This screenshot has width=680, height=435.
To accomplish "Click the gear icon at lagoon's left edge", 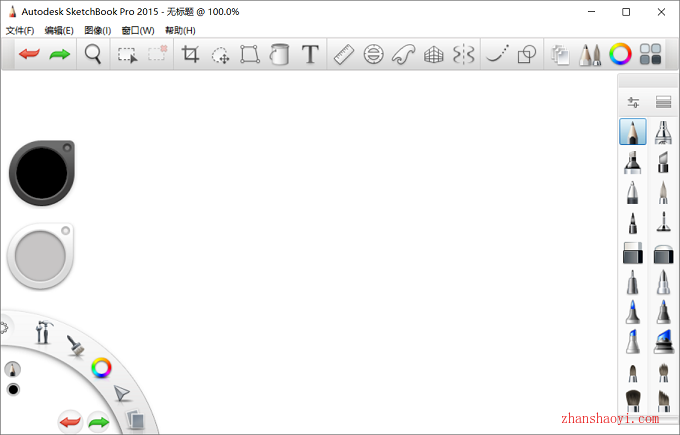I will pyautogui.click(x=4, y=328).
